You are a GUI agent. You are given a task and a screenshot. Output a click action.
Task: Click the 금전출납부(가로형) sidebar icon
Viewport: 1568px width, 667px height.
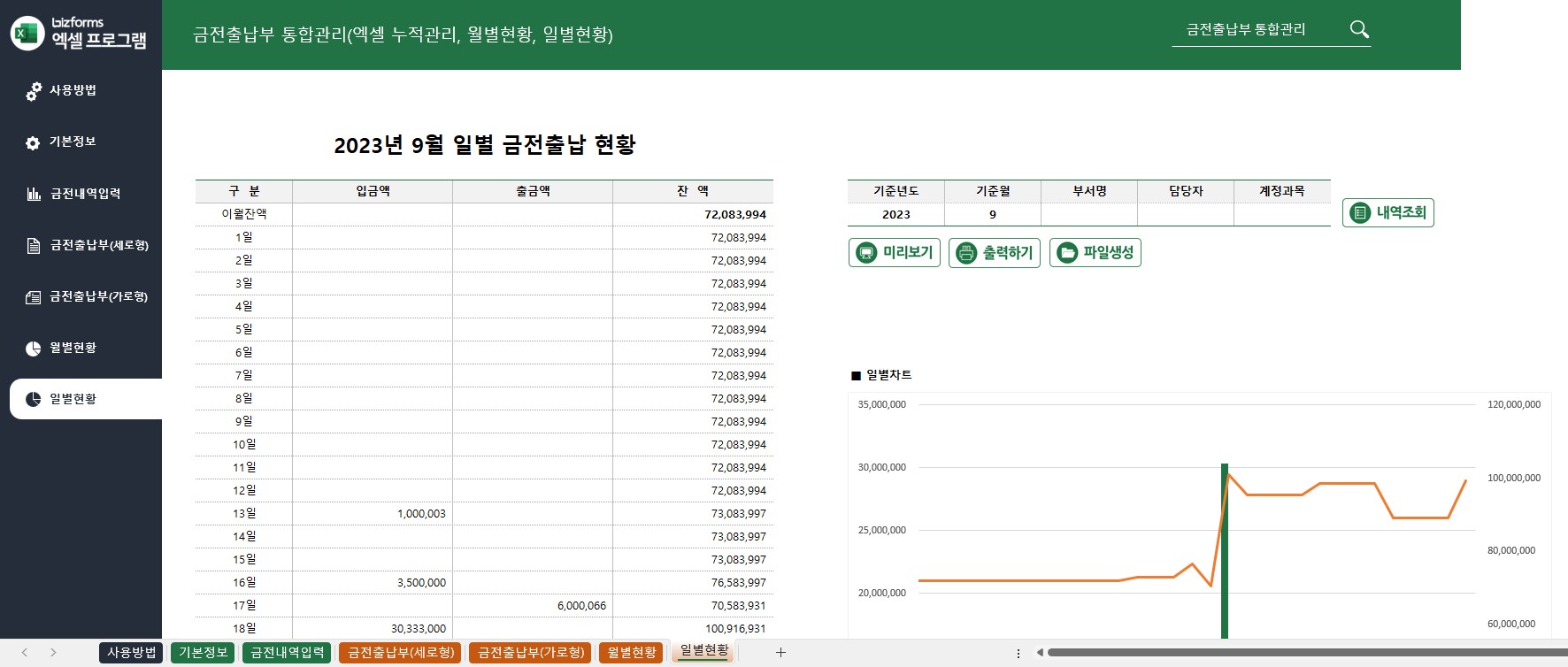[34, 297]
